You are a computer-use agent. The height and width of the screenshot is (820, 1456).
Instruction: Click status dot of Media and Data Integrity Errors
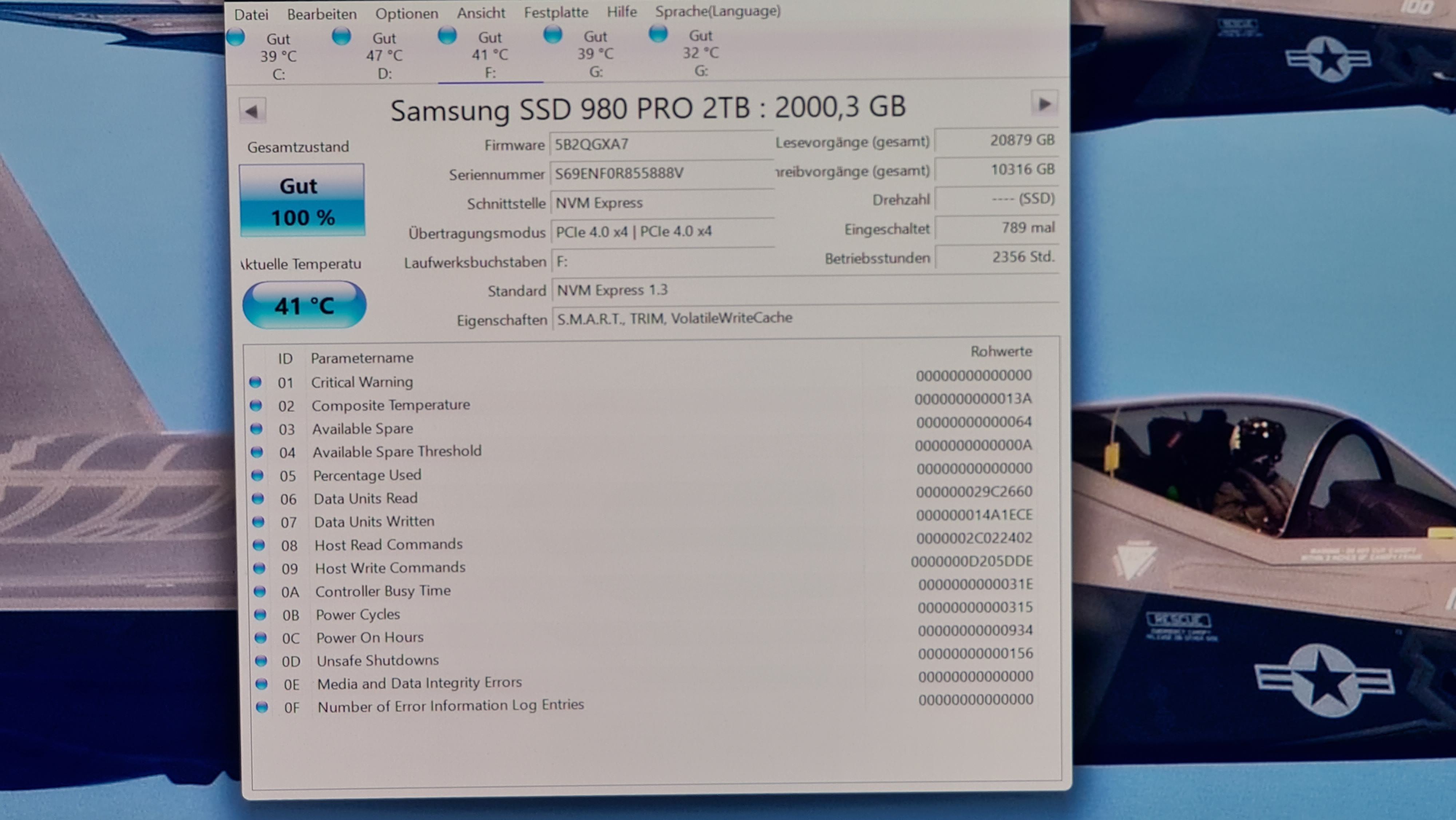click(x=262, y=684)
